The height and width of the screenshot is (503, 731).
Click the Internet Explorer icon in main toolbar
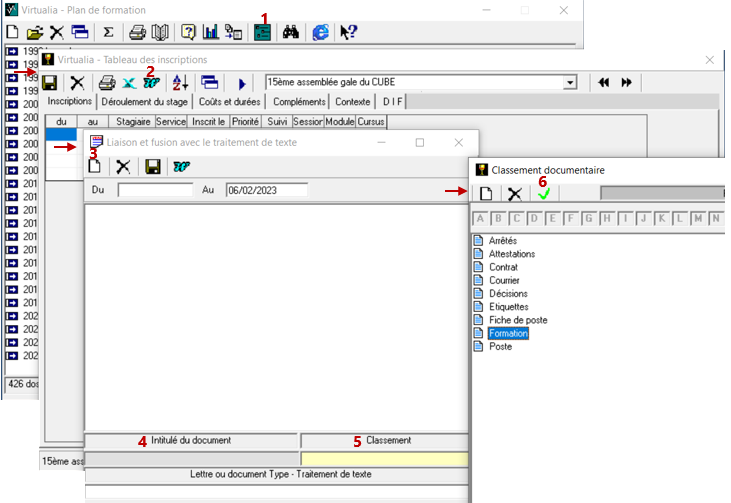pyautogui.click(x=320, y=32)
